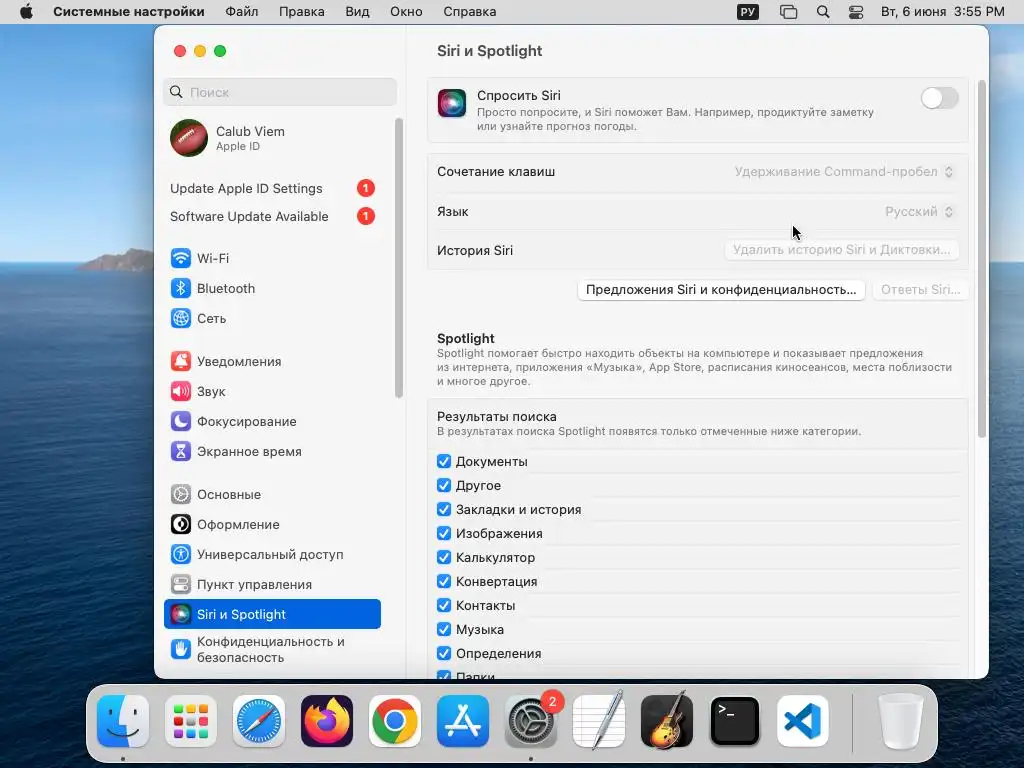The width and height of the screenshot is (1024, 768).
Task: Open Конфиденциальность и безопасность settings
Action: 272,649
